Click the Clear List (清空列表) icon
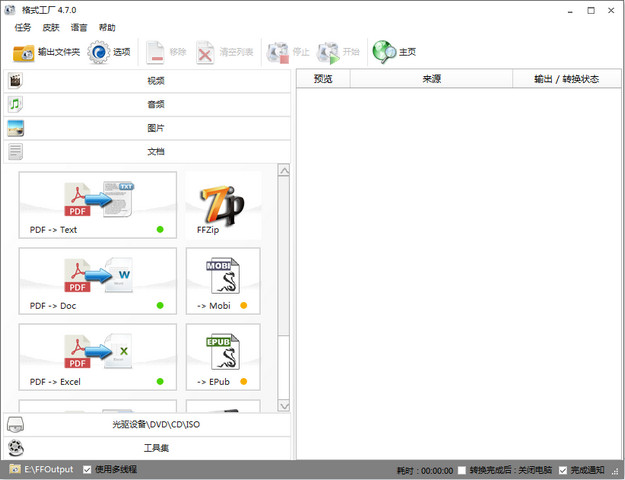Image resolution: width=625 pixels, height=480 pixels. tap(205, 52)
